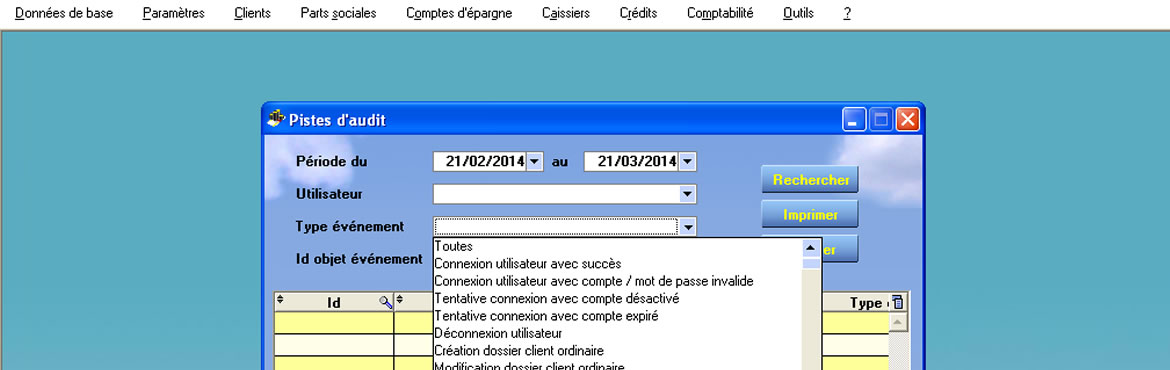Screen dimensions: 1170x370
Task: Select 'Déconnexion utilisateur' option
Action: pyautogui.click(x=618, y=333)
